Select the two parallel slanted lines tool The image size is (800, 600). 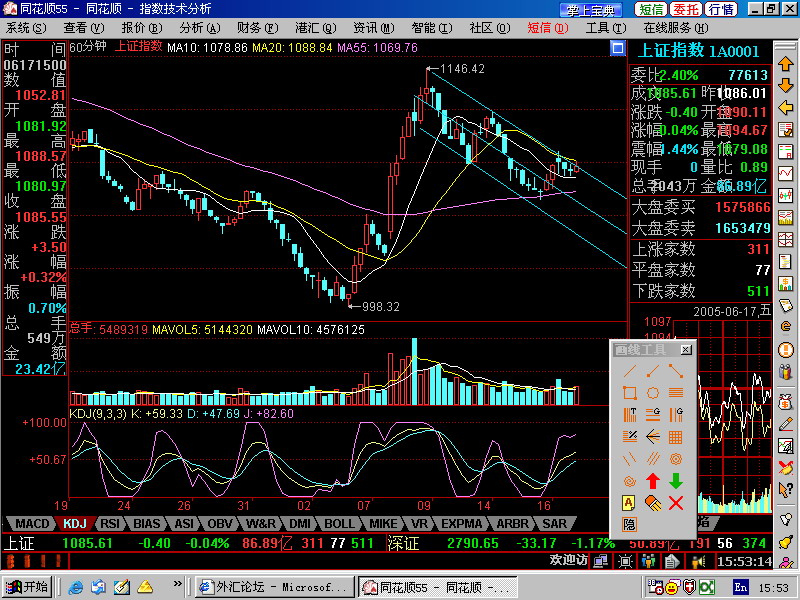[630, 459]
